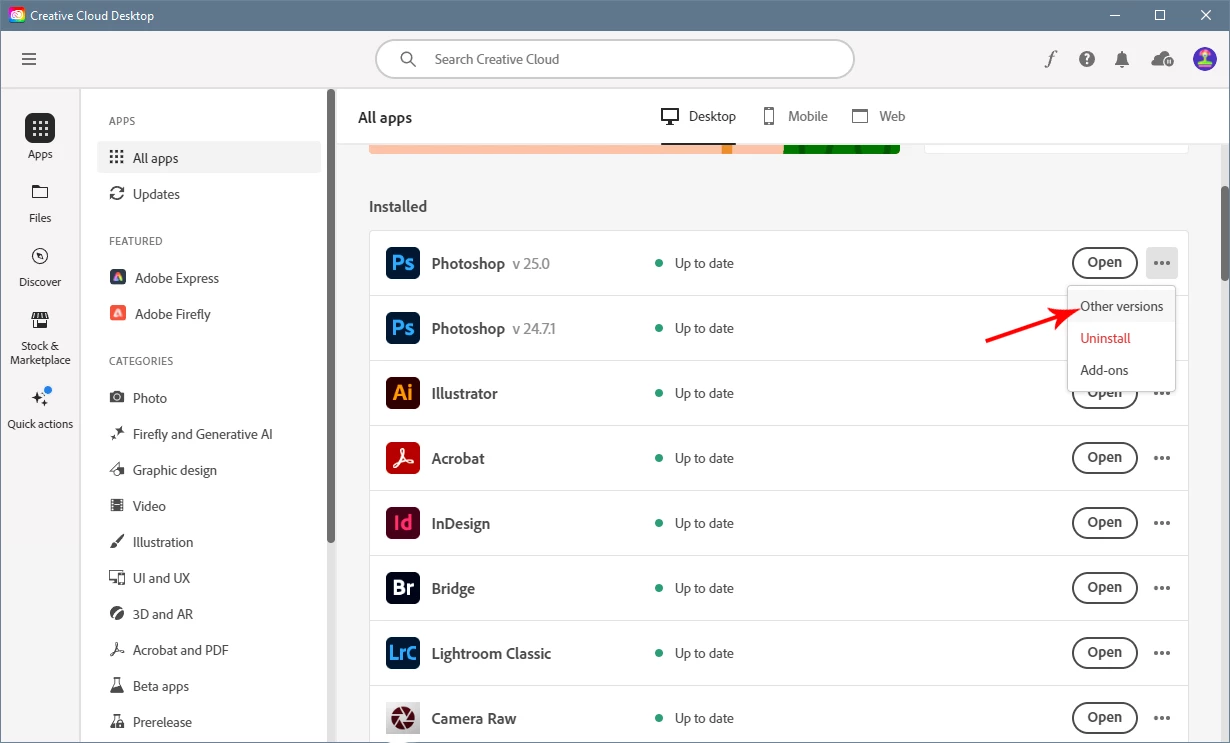Open the user profile avatar

tap(1205, 59)
